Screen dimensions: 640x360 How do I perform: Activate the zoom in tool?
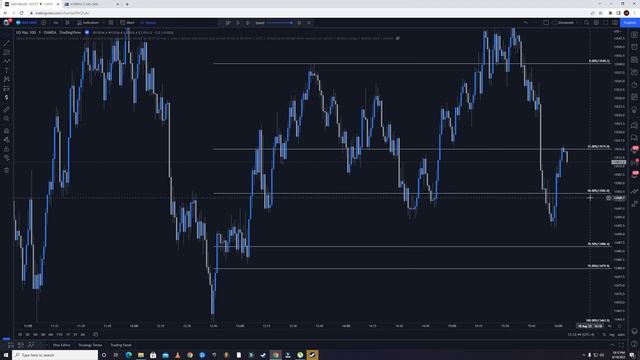click(7, 118)
